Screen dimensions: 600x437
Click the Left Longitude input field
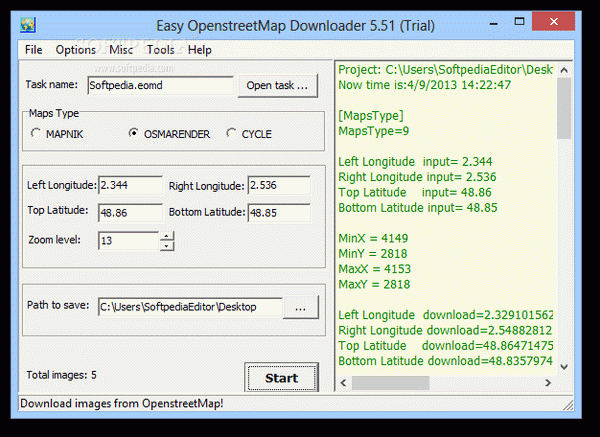(x=130, y=185)
